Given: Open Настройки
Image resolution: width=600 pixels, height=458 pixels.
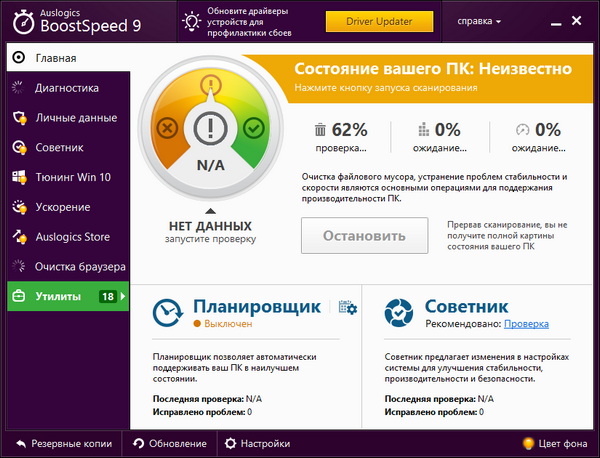Looking at the screenshot, I should [258, 443].
